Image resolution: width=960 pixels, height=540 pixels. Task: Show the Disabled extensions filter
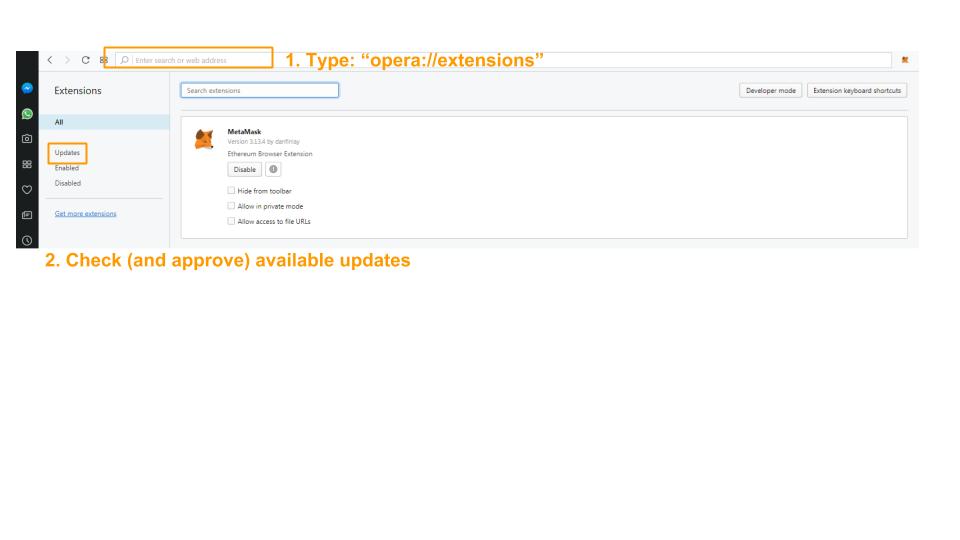(67, 183)
